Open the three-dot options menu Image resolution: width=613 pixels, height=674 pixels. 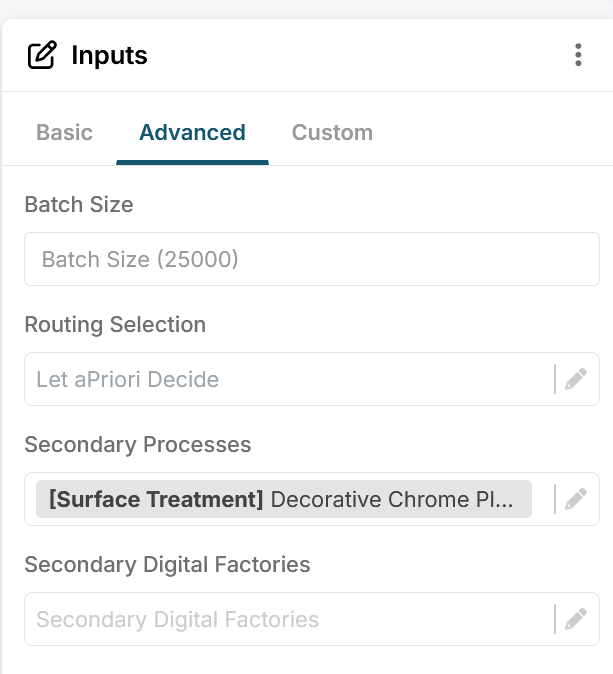click(x=578, y=55)
